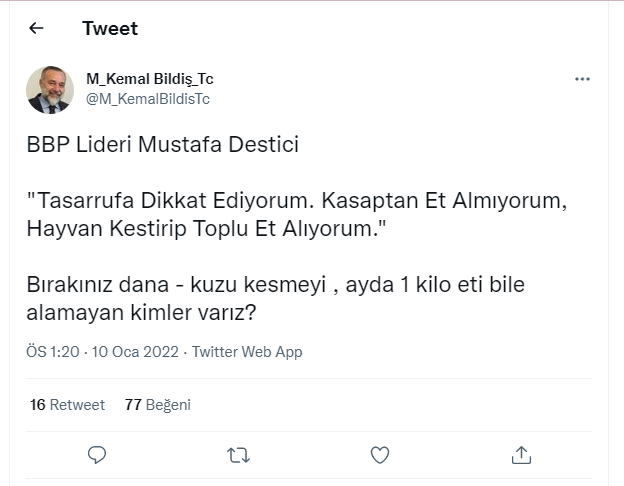The height and width of the screenshot is (486, 624).
Task: Open the @M_KemalBildisTc handle link
Action: coord(148,99)
